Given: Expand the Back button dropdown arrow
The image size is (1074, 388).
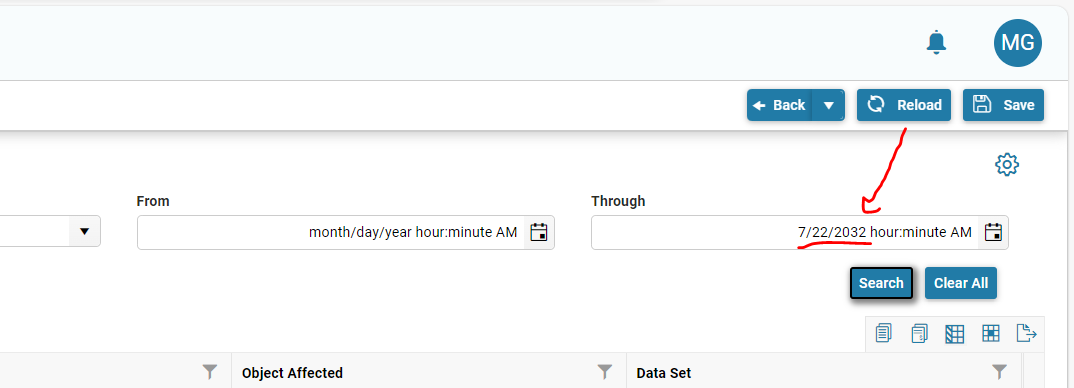Looking at the screenshot, I should click(x=829, y=106).
